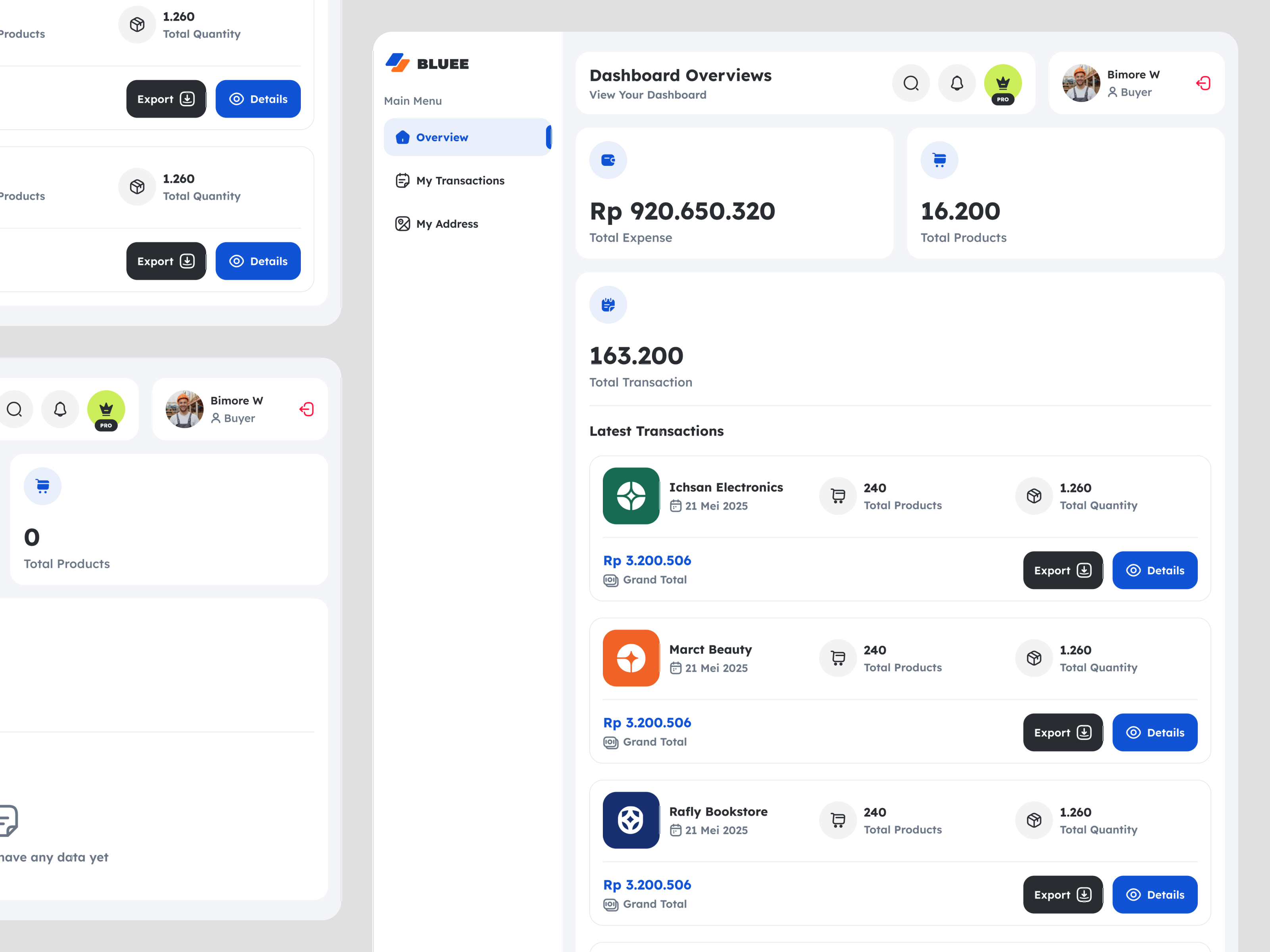The height and width of the screenshot is (952, 1270).
Task: Click the box quantity icon in Marct Beauty row
Action: (x=1034, y=658)
